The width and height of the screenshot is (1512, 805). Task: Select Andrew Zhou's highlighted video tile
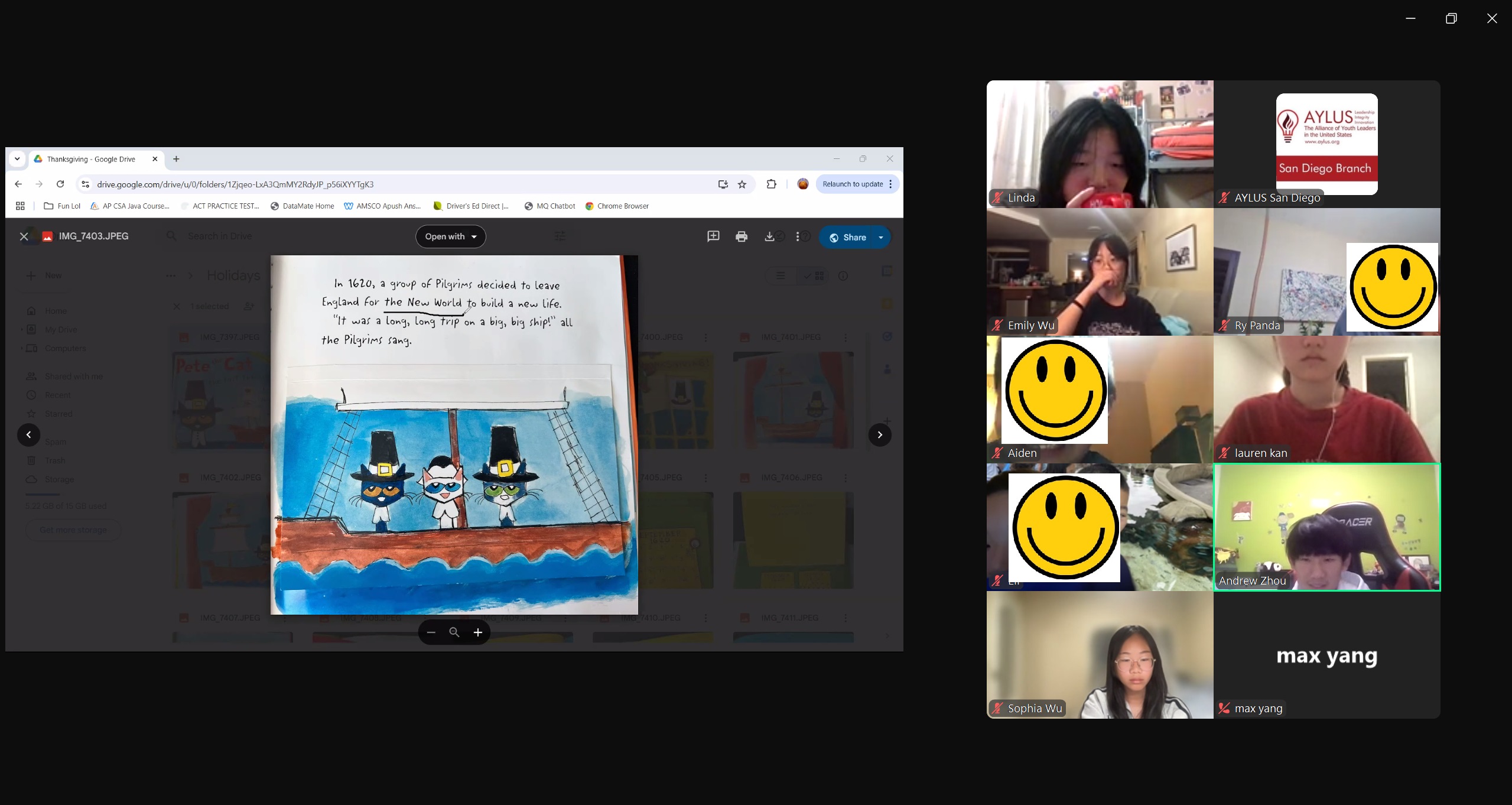coord(1326,527)
